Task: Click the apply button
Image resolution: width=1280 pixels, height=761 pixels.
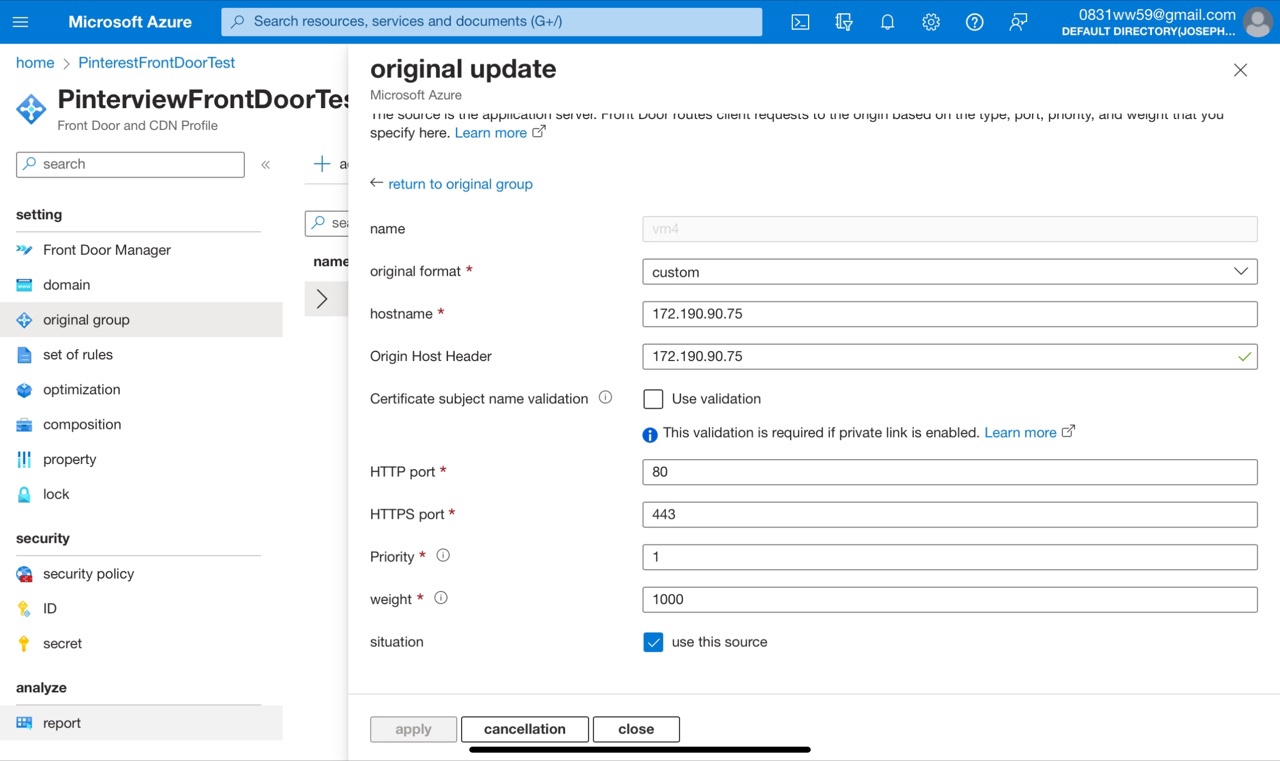Action: click(x=413, y=729)
